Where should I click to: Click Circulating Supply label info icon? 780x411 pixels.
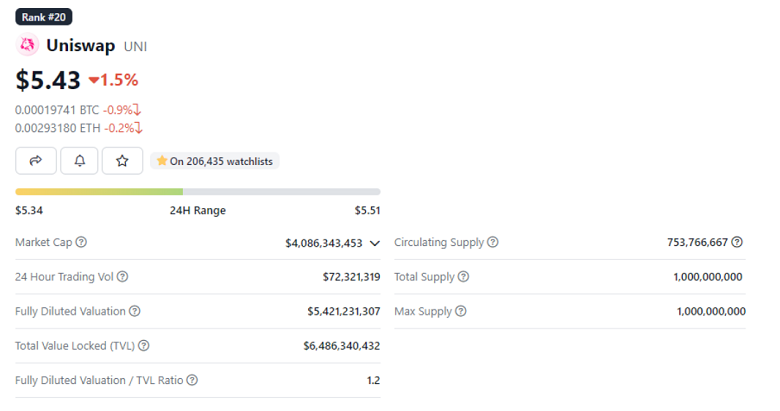[x=493, y=243]
